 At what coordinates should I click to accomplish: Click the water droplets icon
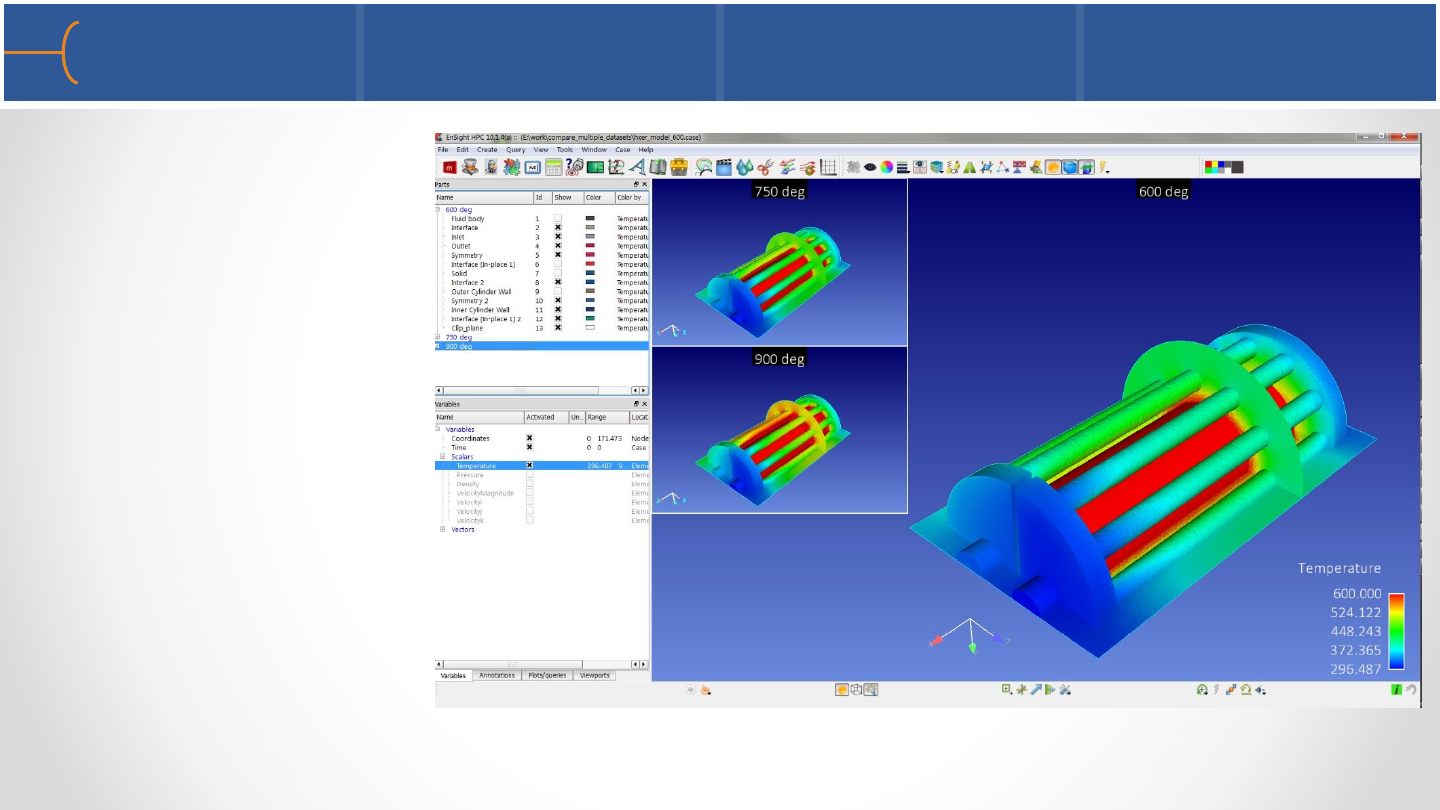pyautogui.click(x=744, y=167)
